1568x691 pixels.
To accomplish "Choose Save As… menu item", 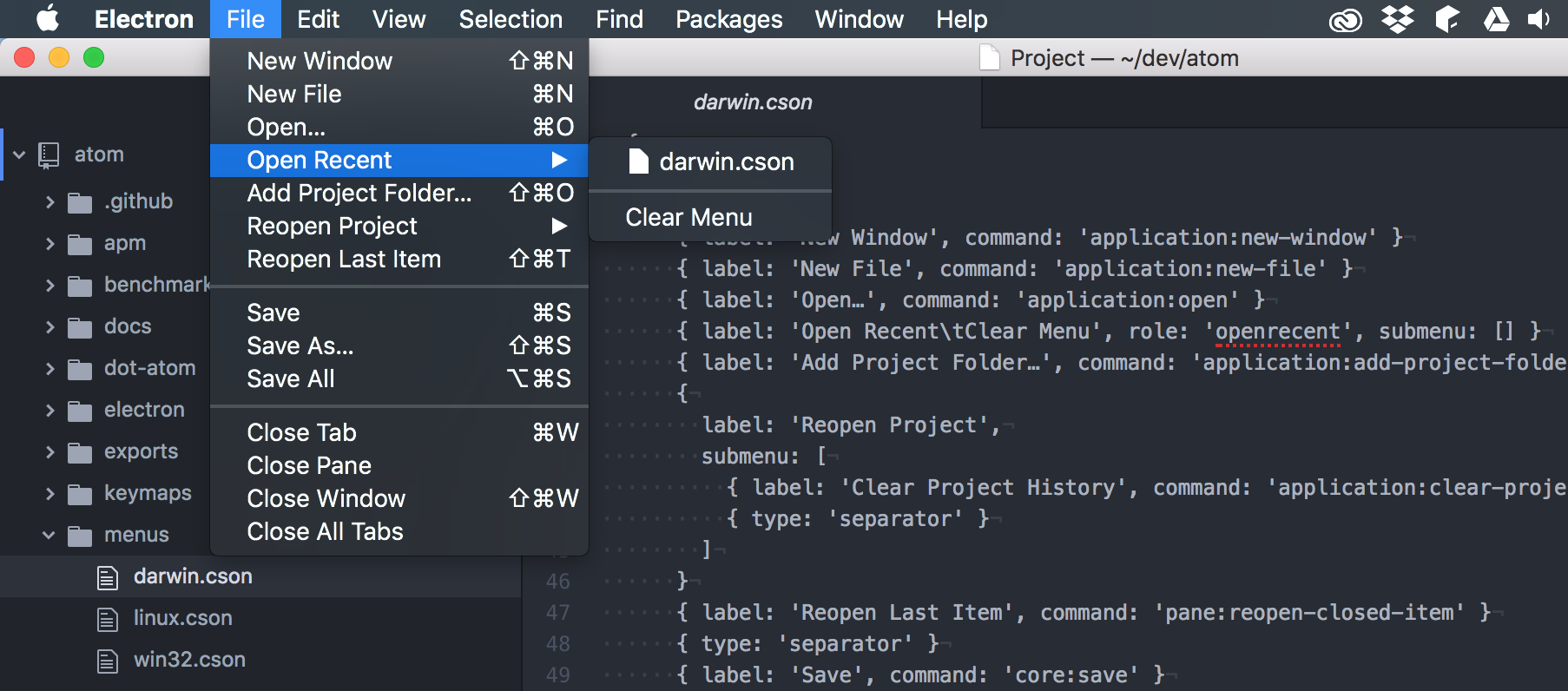I will pos(399,346).
